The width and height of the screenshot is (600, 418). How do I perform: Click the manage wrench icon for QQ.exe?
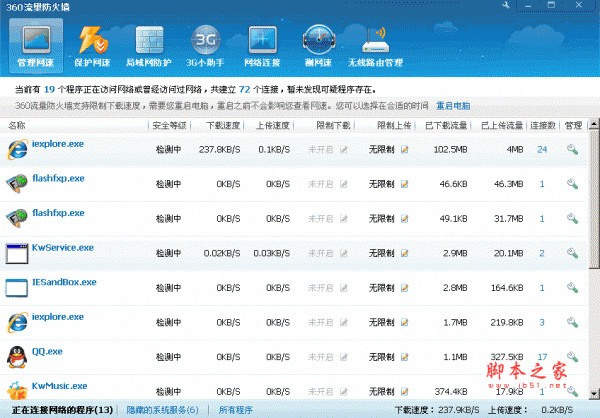coord(572,356)
